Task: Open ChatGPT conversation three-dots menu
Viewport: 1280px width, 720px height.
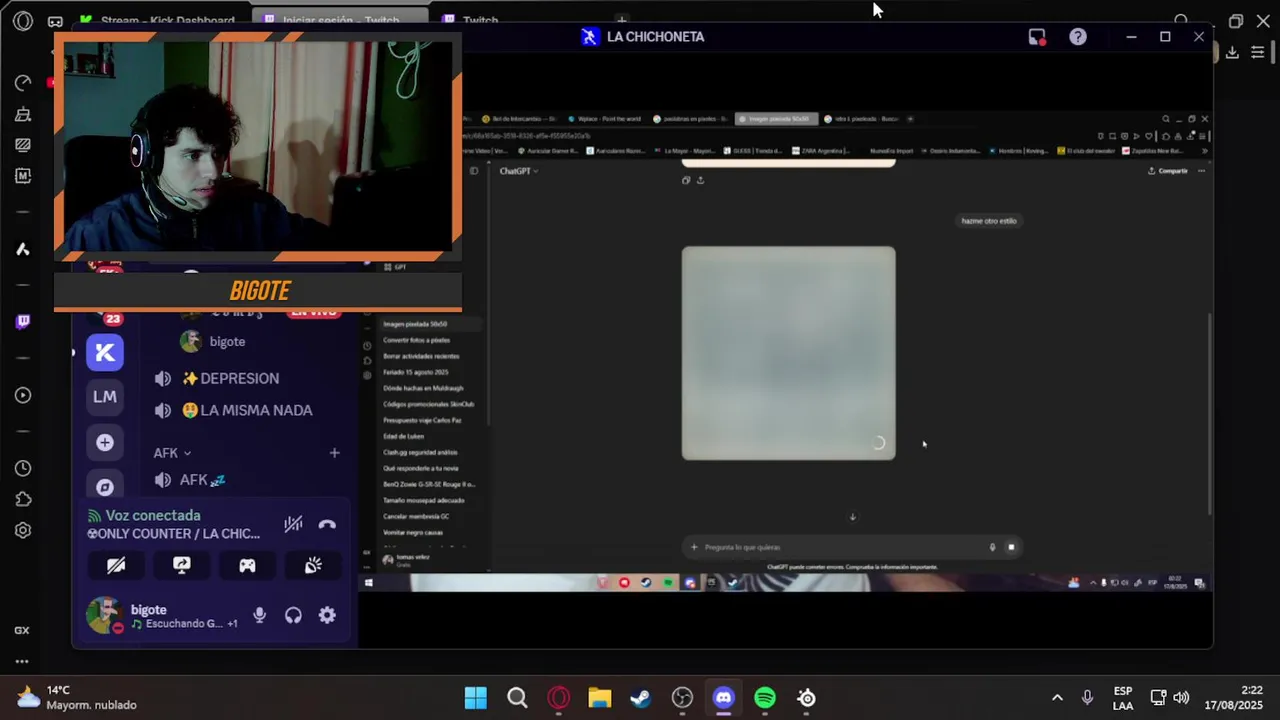Action: 1201,171
